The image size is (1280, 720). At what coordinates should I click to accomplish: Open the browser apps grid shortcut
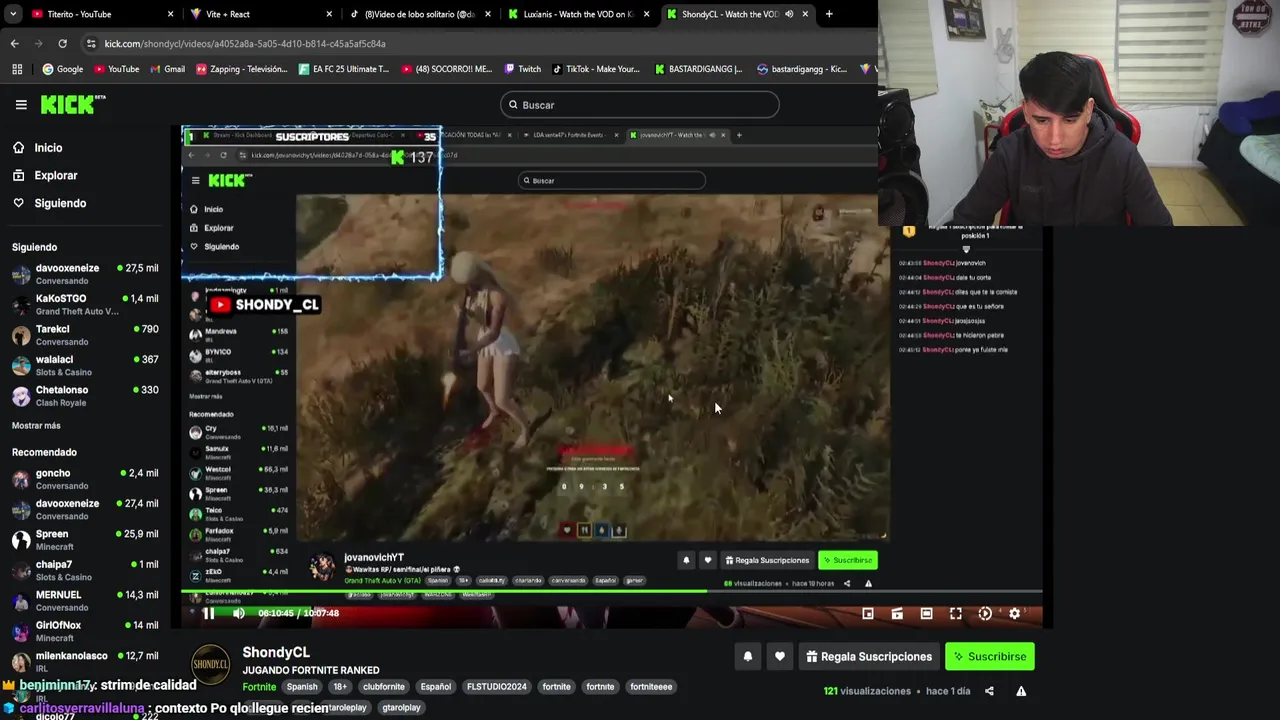[x=17, y=69]
